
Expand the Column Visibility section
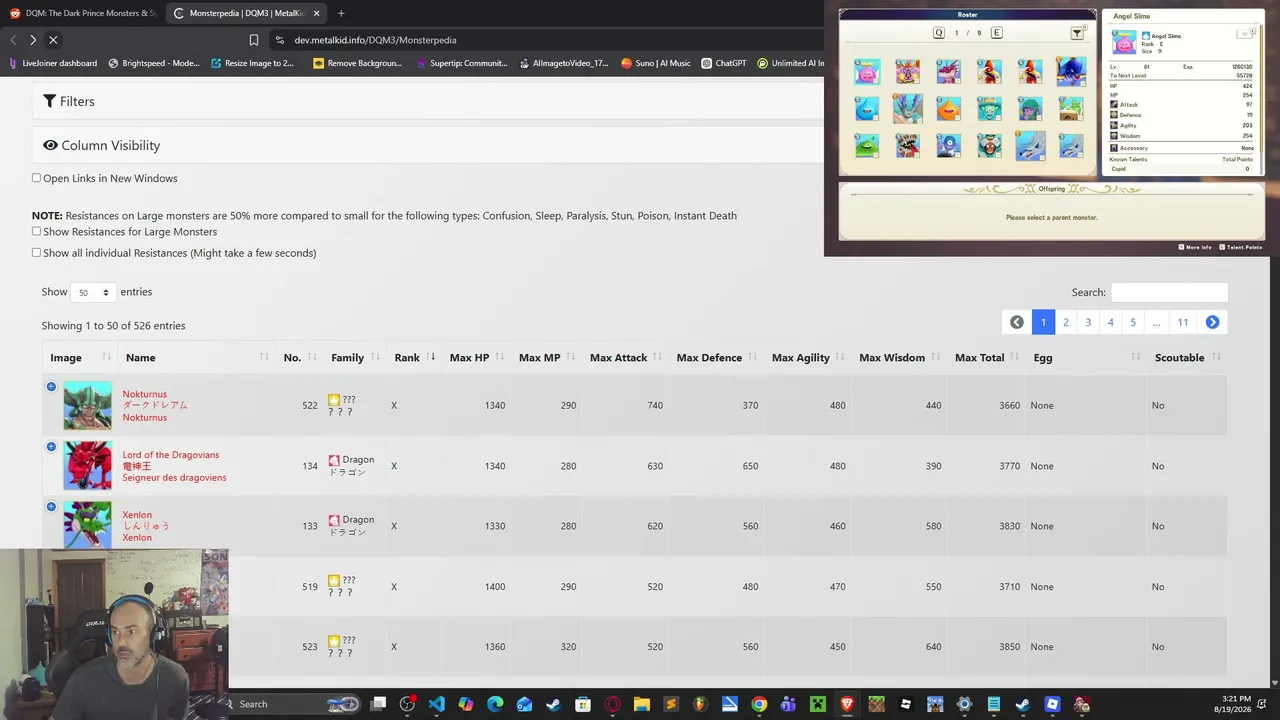click(101, 145)
